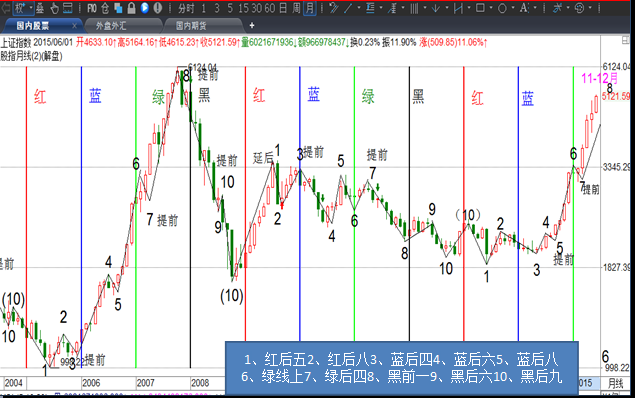Toggle the monthly 月 period button
Image resolution: width=635 pixels, height=398 pixels.
click(x=310, y=8)
